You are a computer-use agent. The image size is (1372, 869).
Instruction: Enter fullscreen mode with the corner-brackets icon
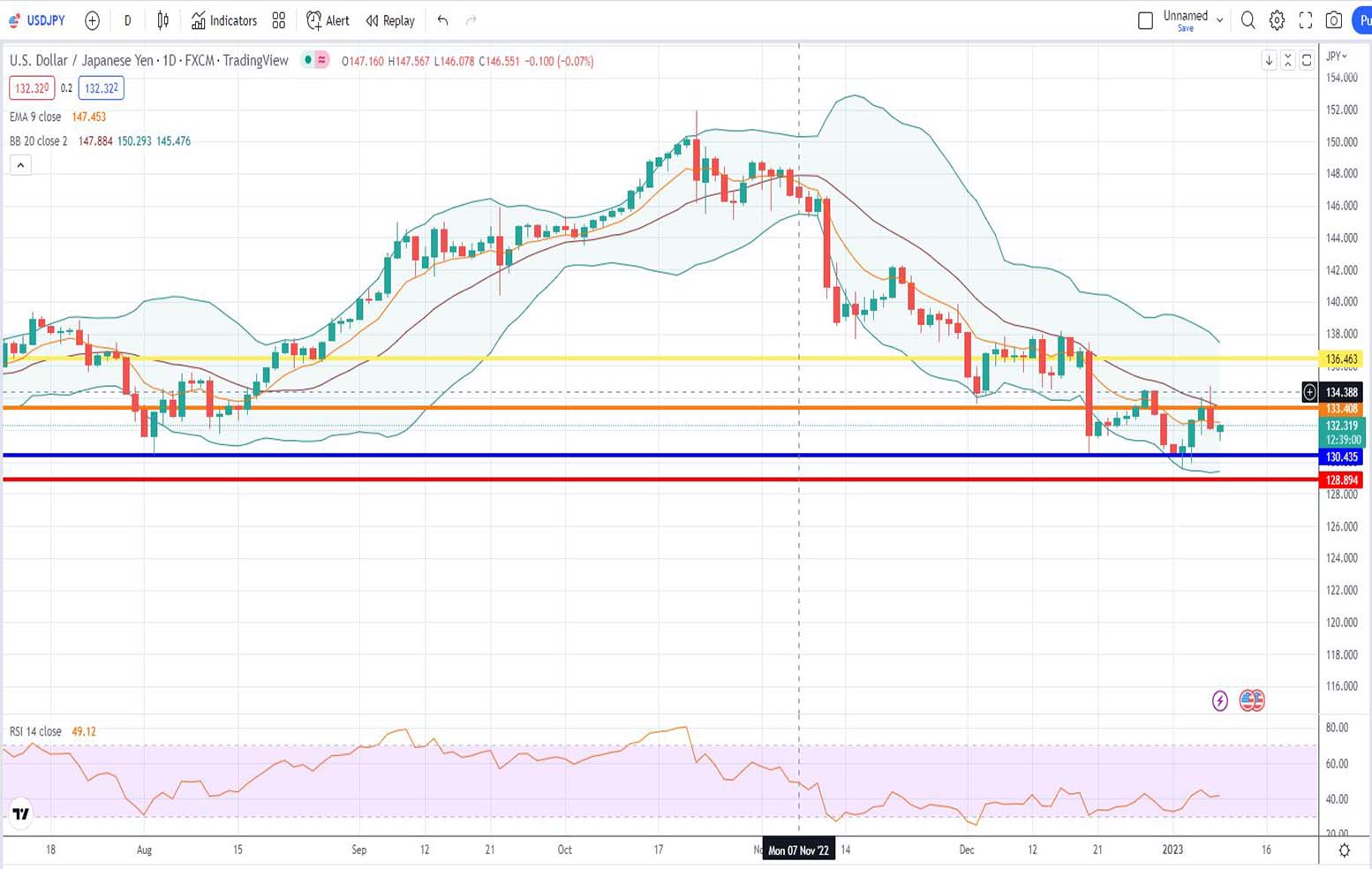tap(1306, 20)
